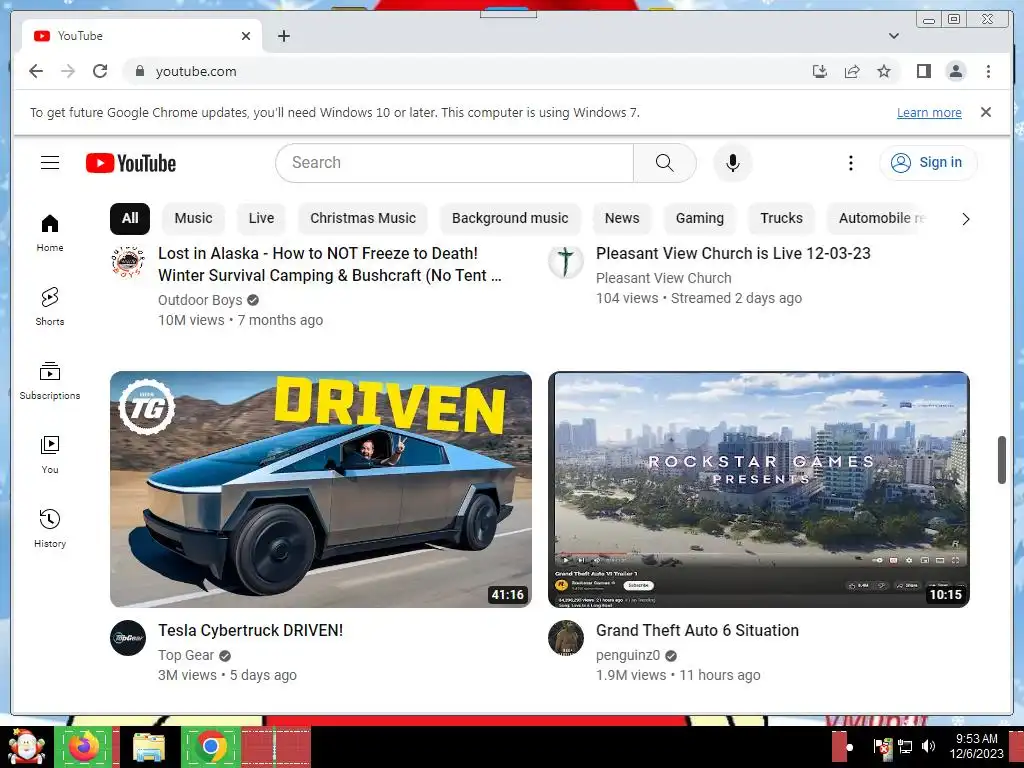1024x768 pixels.
Task: Click the share page icon in address bar
Action: [x=852, y=71]
